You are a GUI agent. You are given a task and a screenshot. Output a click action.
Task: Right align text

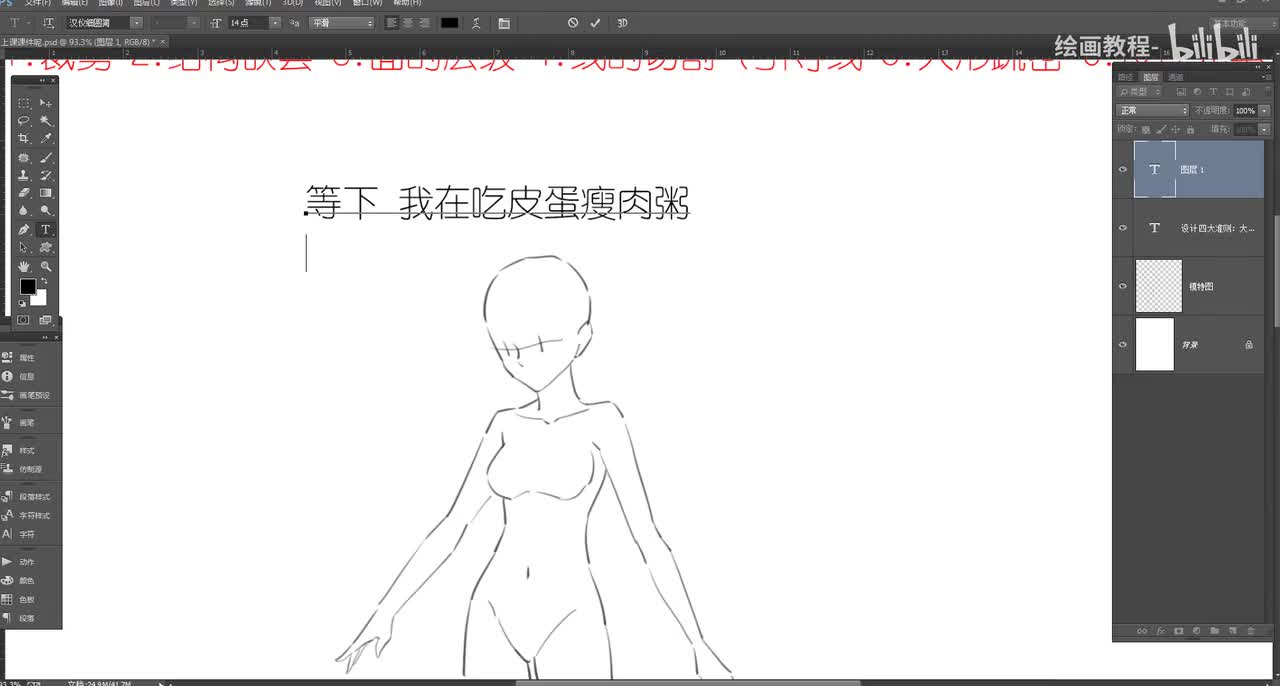(x=425, y=22)
